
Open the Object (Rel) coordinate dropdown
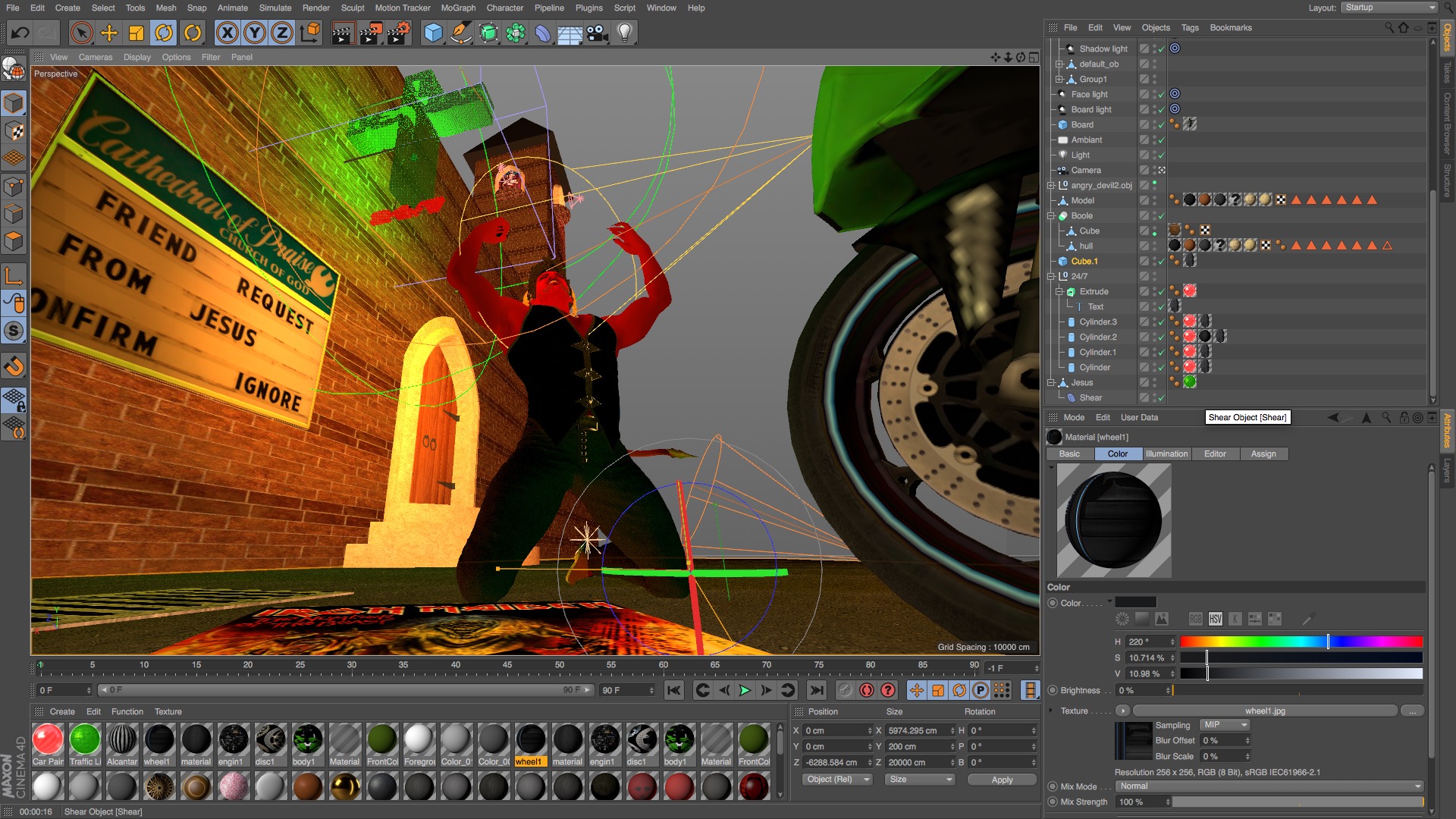[x=838, y=780]
